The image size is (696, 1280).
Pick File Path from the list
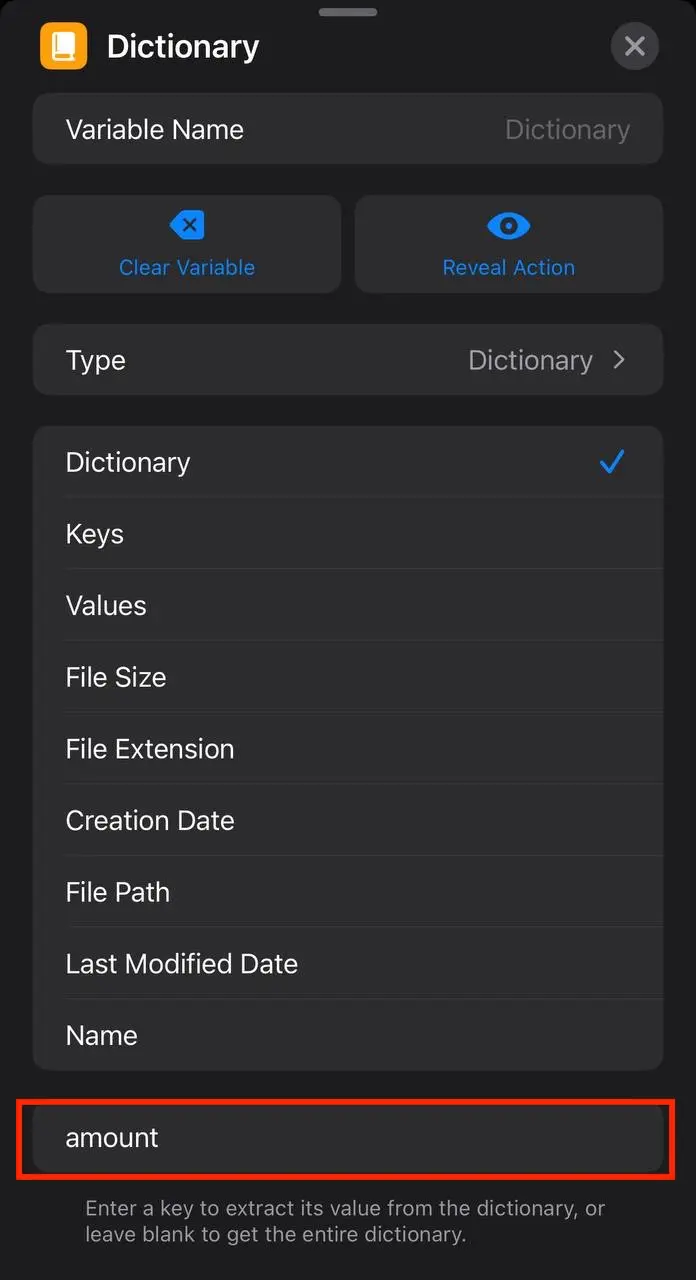pos(347,892)
